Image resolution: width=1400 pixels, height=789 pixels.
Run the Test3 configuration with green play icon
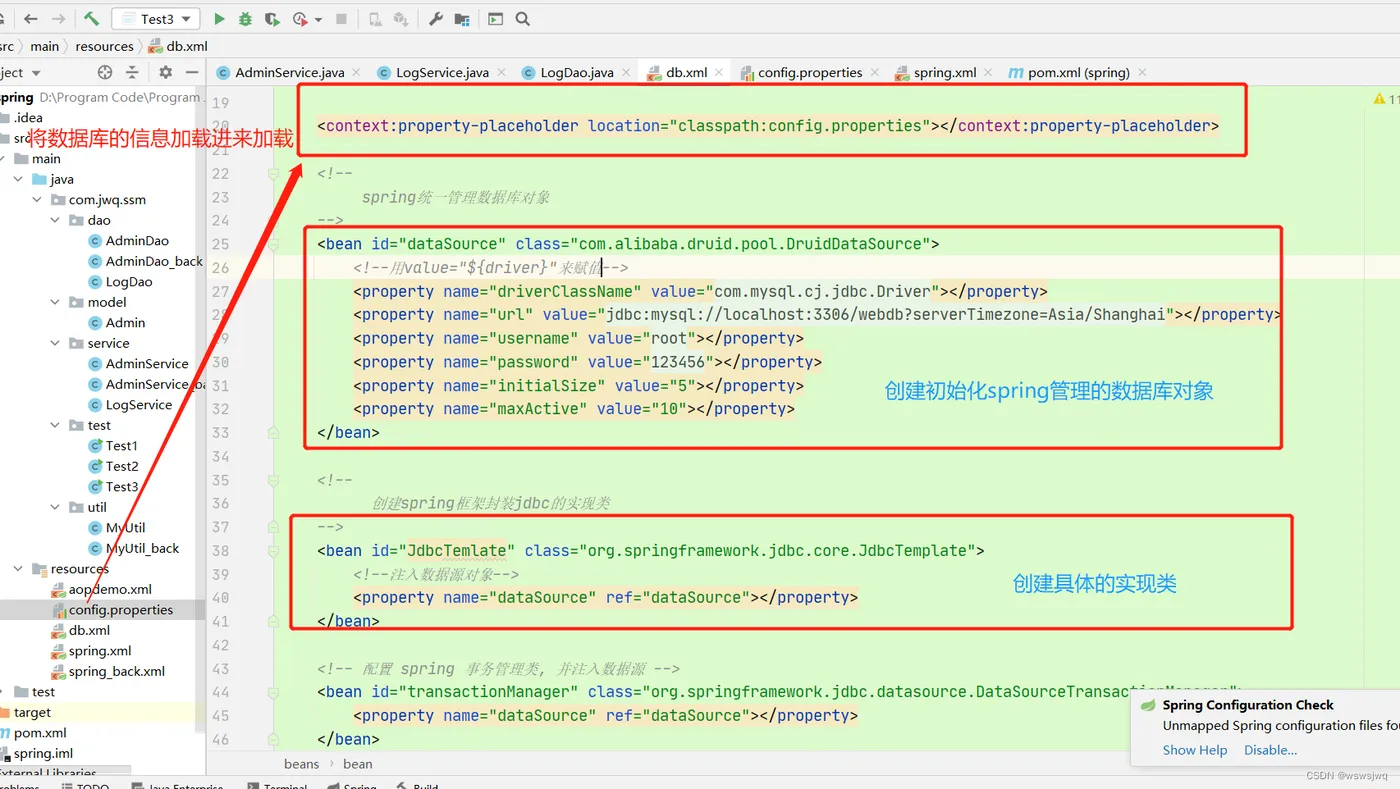(219, 19)
